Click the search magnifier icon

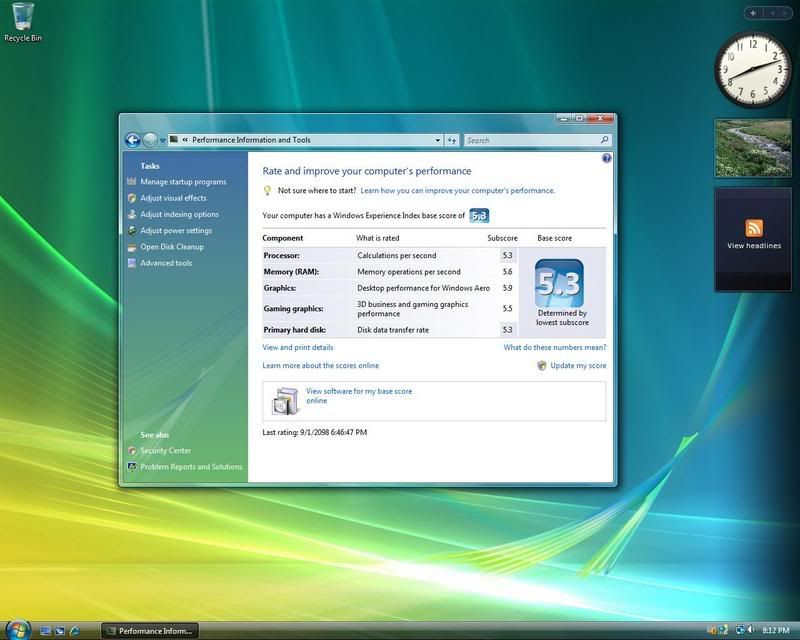point(605,140)
